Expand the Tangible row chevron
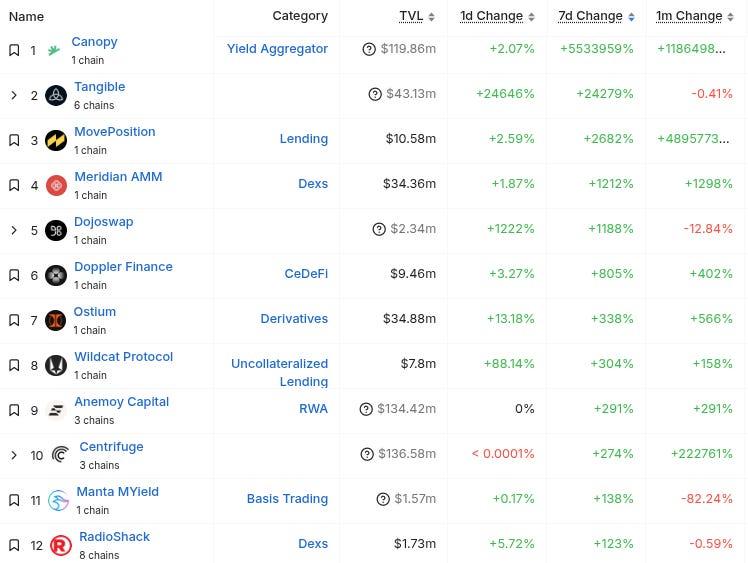748x563 pixels. pyautogui.click(x=14, y=95)
